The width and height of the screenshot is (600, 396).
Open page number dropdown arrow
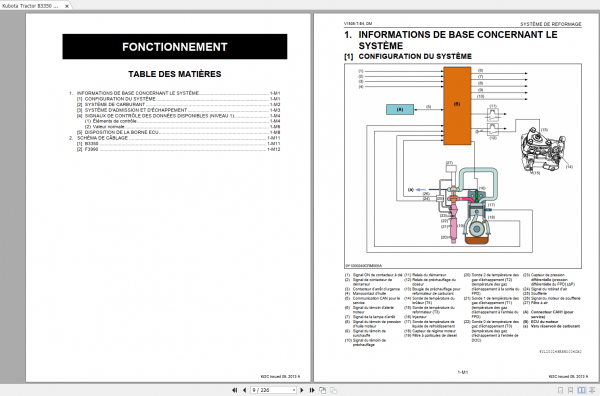(294, 390)
